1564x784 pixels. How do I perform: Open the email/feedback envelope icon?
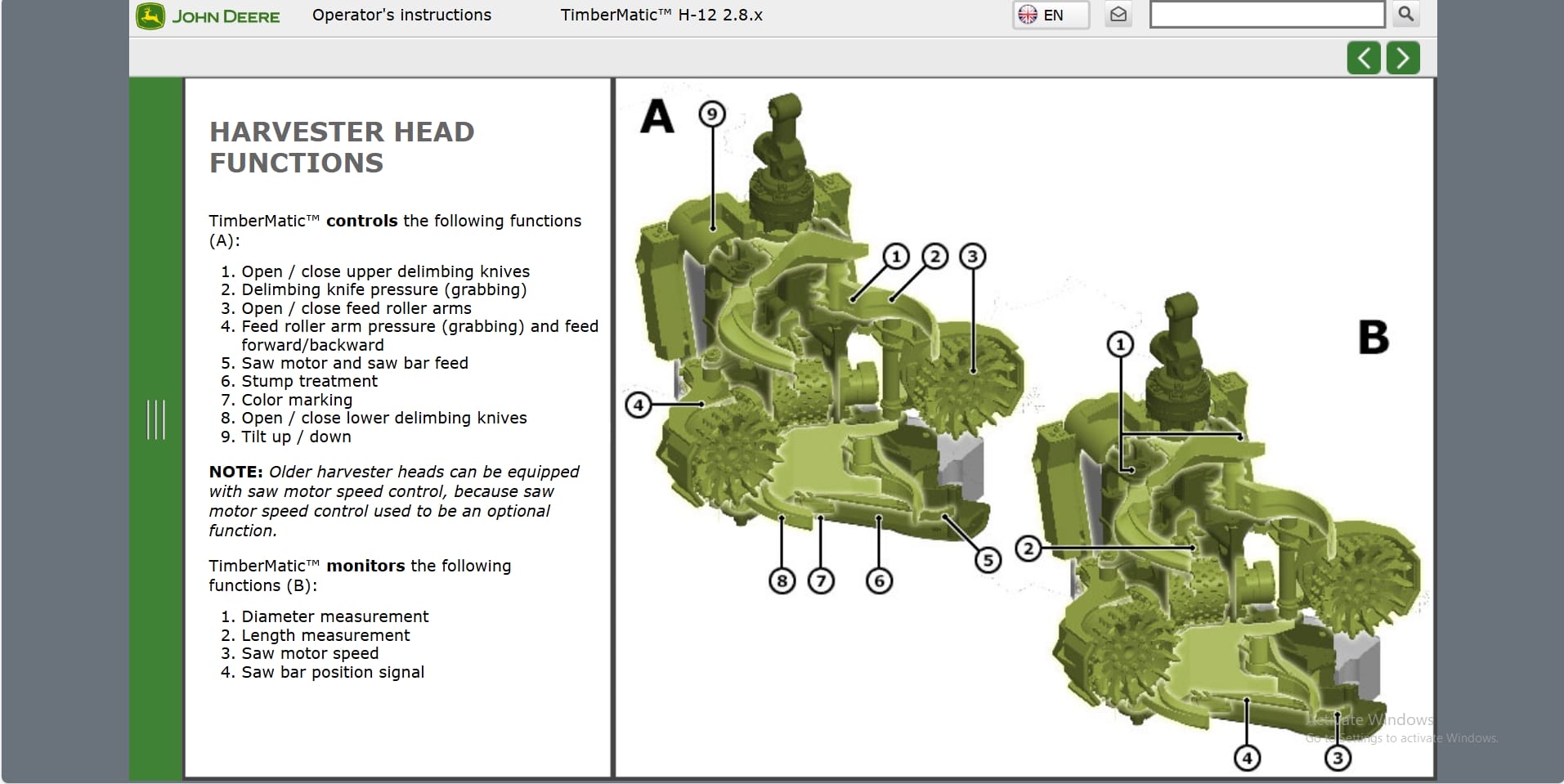pyautogui.click(x=1118, y=14)
